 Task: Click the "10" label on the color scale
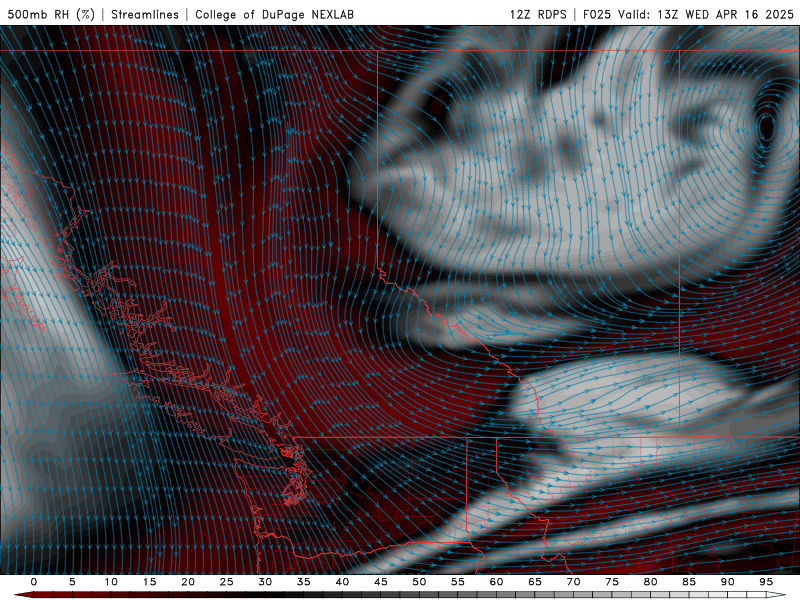point(111,582)
